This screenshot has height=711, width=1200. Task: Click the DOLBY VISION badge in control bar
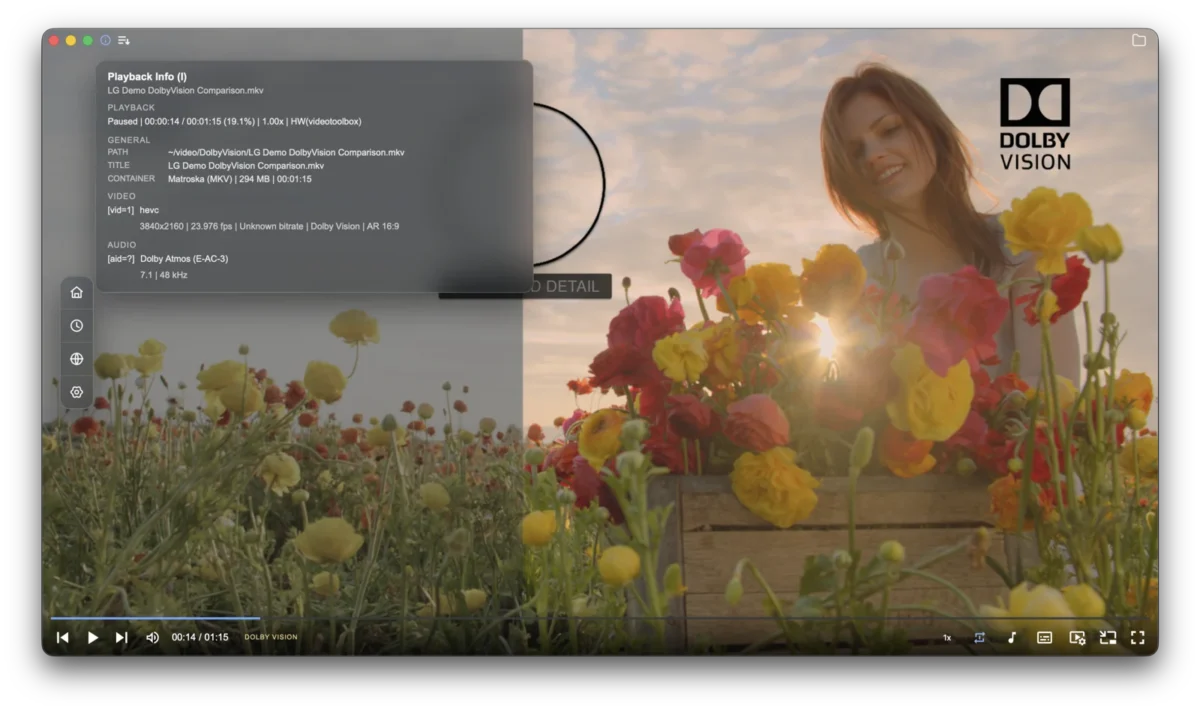271,637
